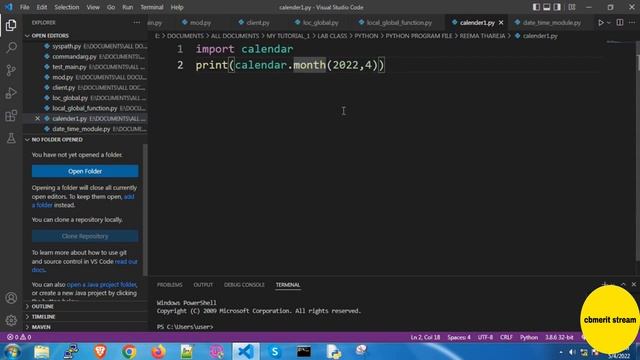Open the Search view in activity bar
The width and height of the screenshot is (640, 360).
(11, 48)
